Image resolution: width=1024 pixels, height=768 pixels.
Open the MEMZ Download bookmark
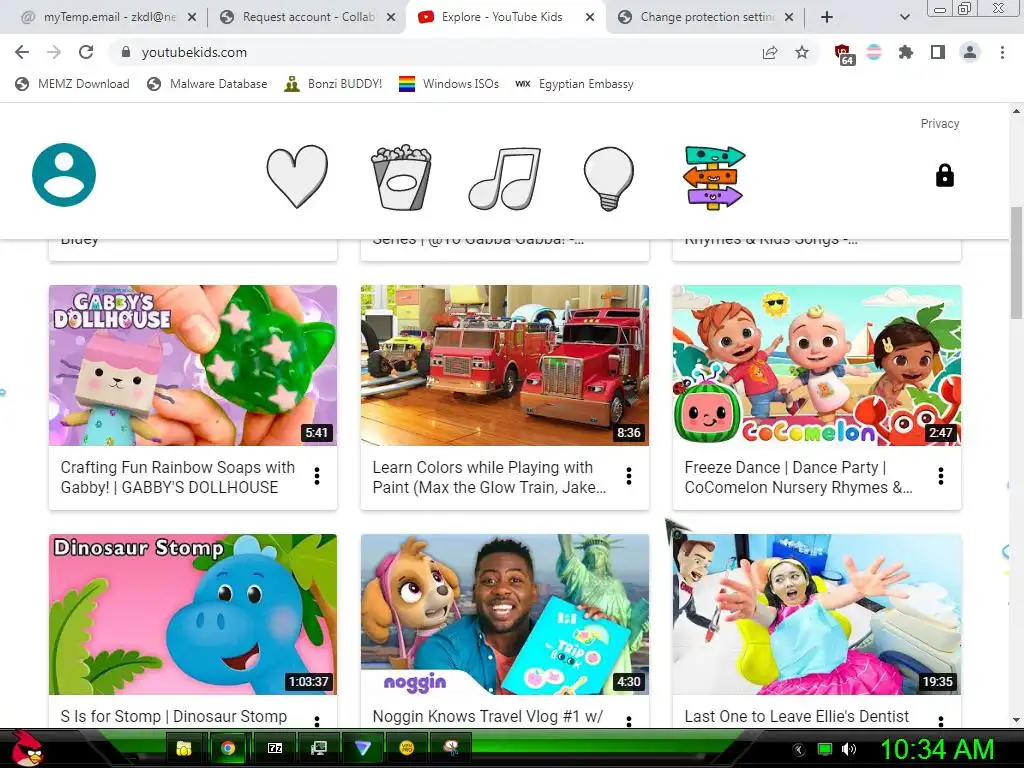click(x=72, y=84)
